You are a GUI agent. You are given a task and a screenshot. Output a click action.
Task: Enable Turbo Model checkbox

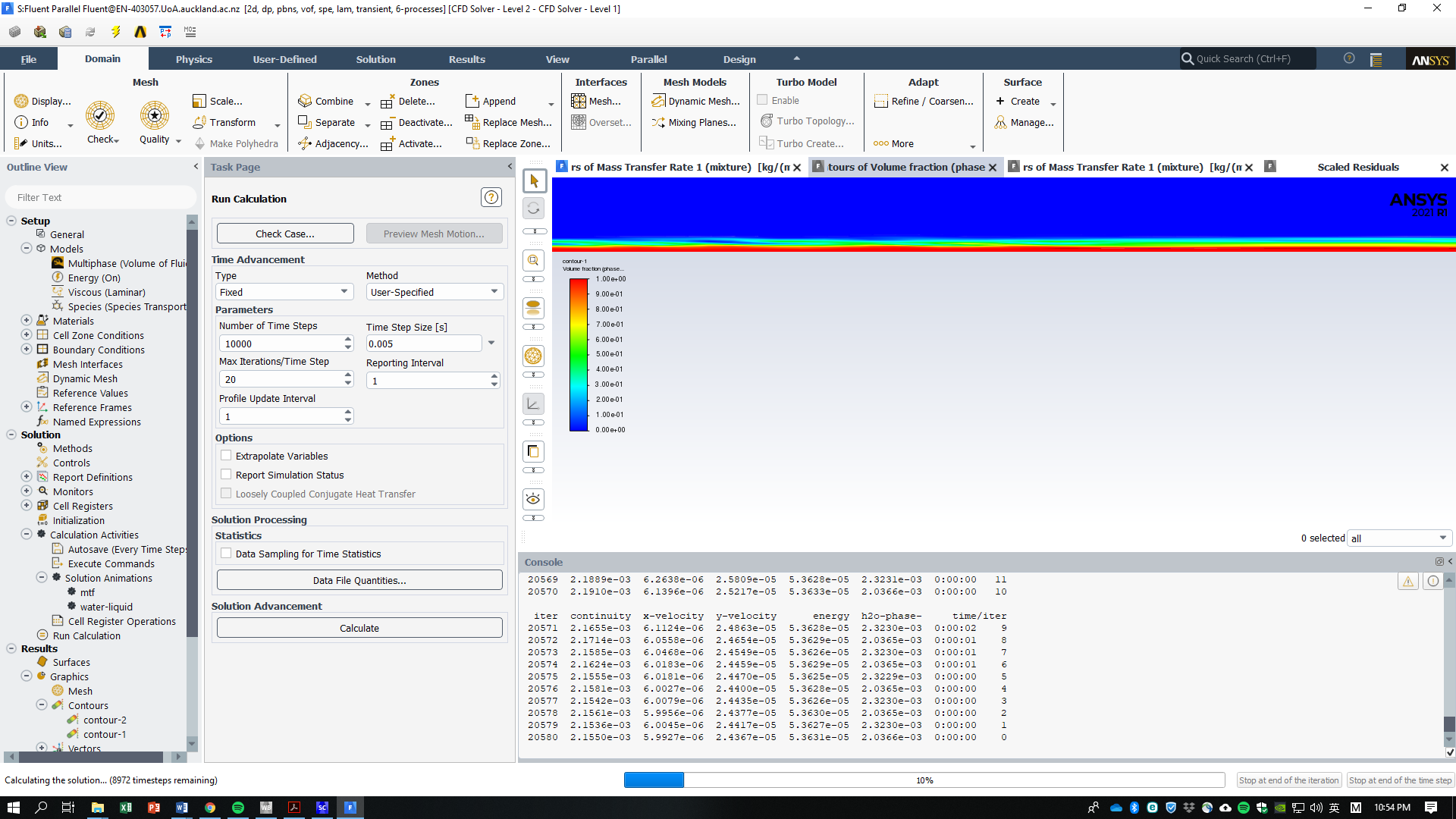[762, 100]
